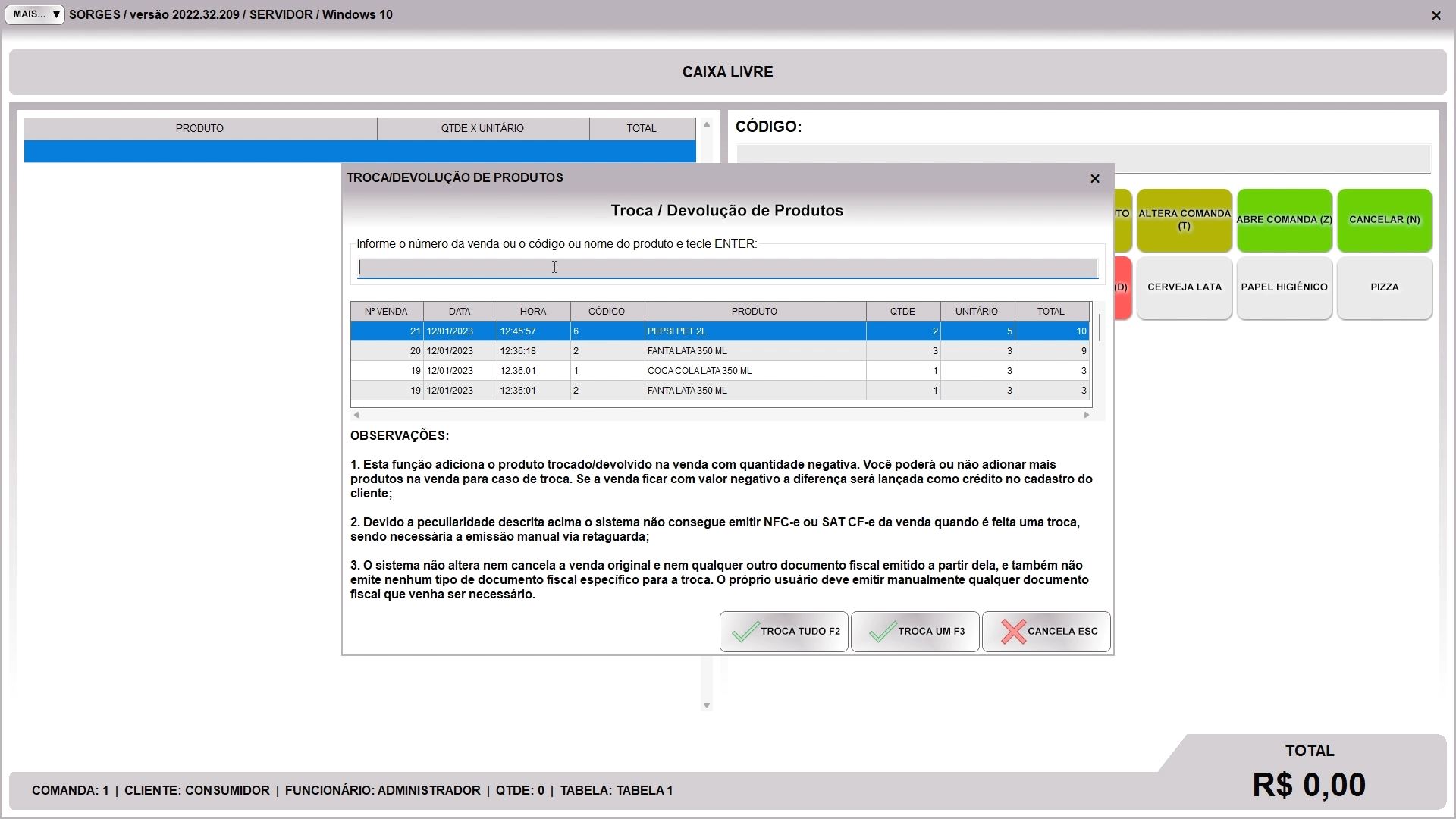
Task: Select sale 20 FANTA LATA 350 ML row
Action: [720, 351]
